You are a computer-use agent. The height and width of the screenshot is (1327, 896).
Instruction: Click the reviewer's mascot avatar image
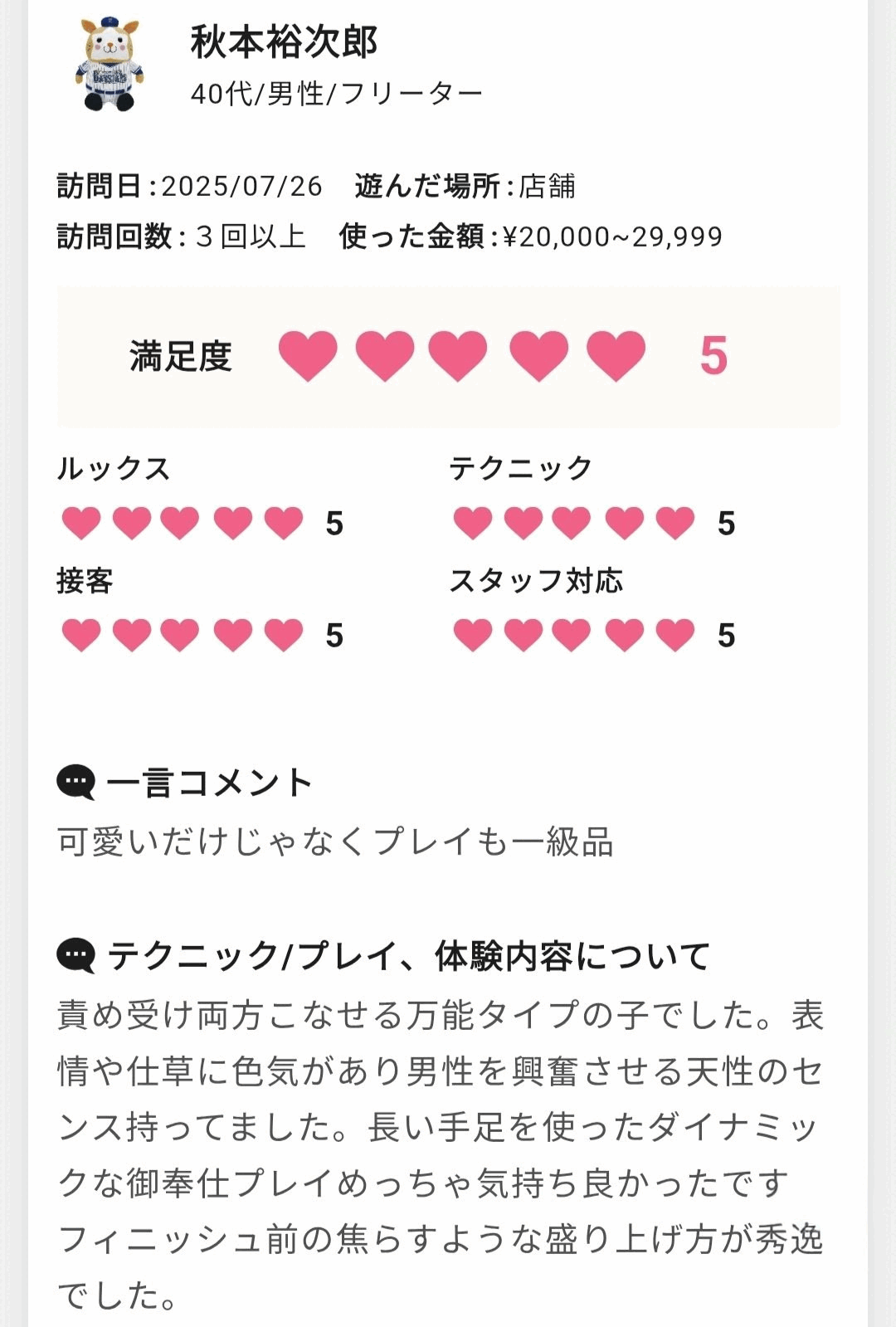[x=110, y=64]
